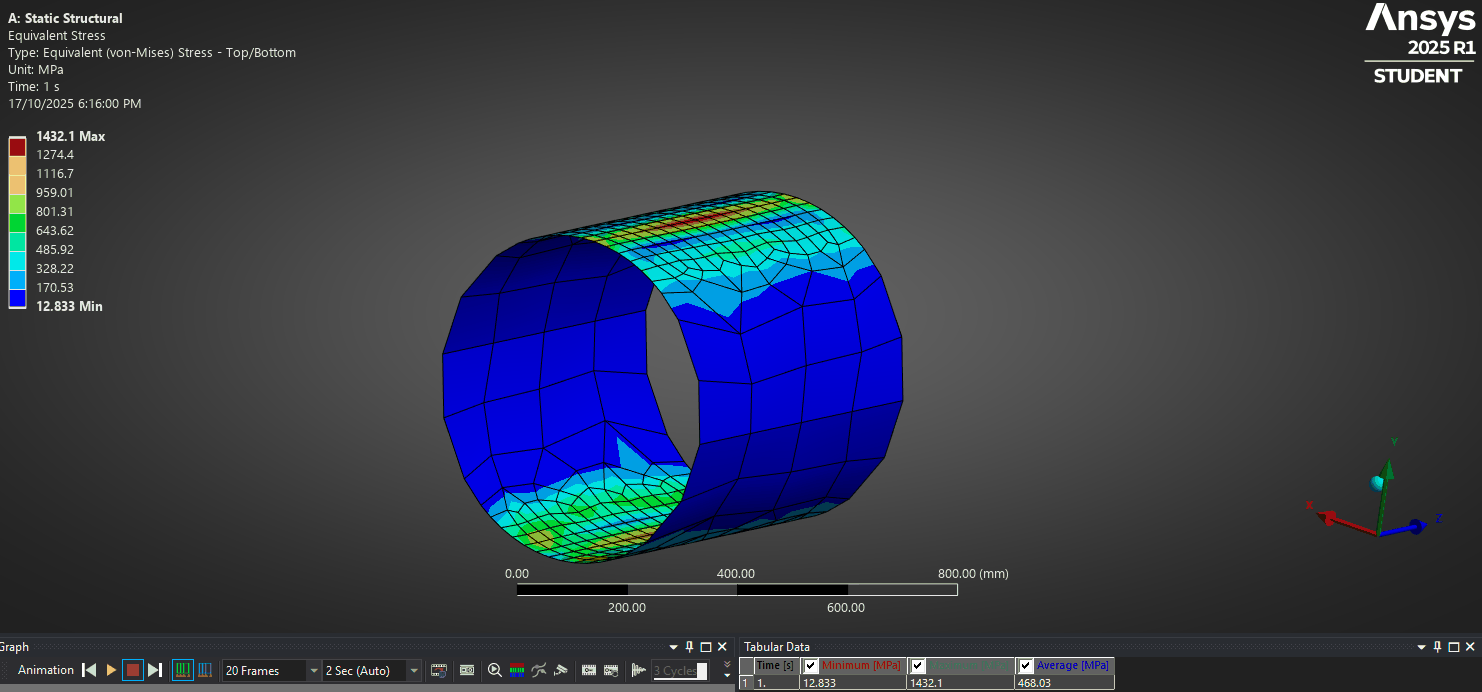Click the red legend band for 1432.1 Max

click(17, 146)
